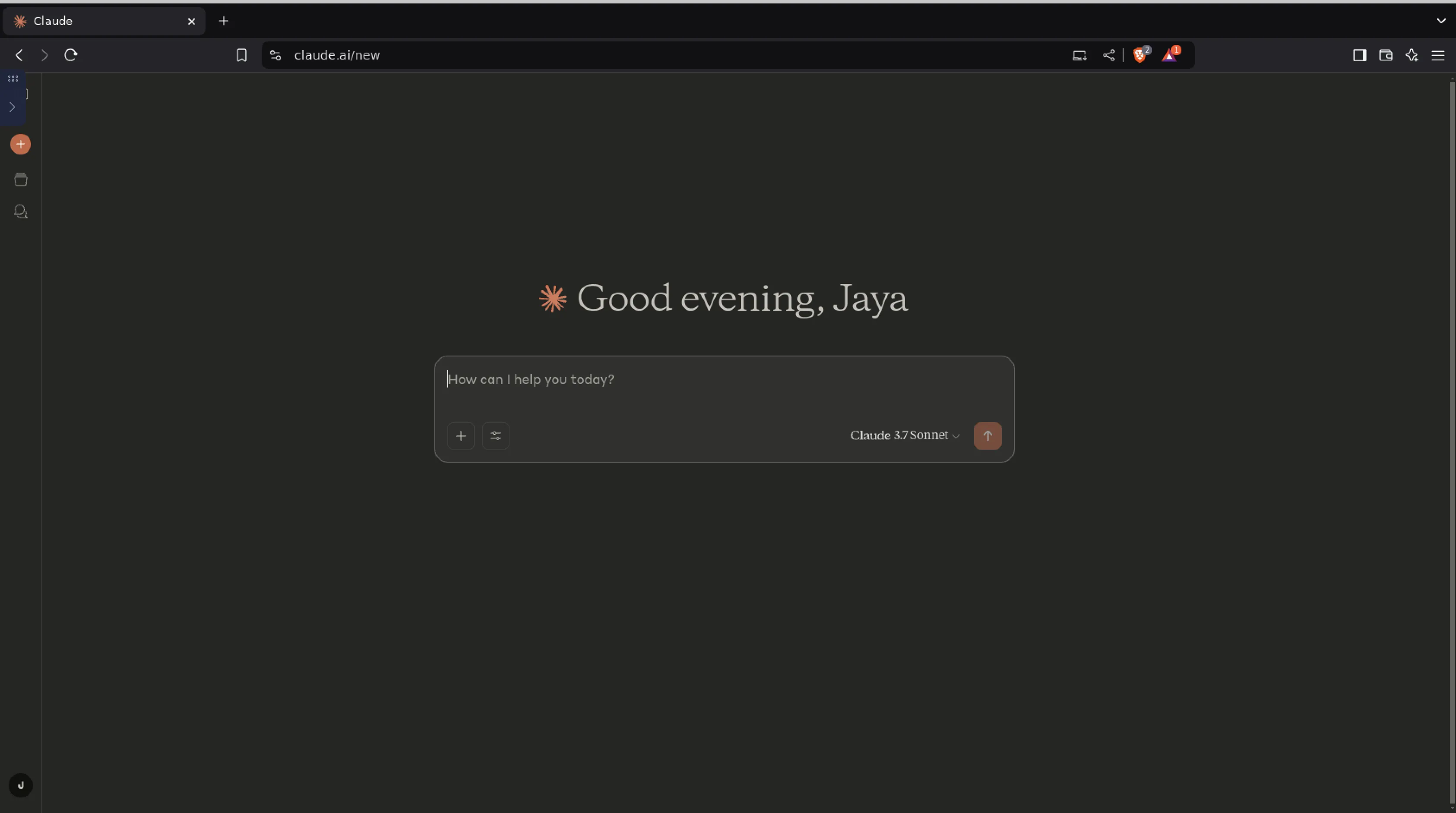Click the attachment plus button in chat box

(x=461, y=436)
